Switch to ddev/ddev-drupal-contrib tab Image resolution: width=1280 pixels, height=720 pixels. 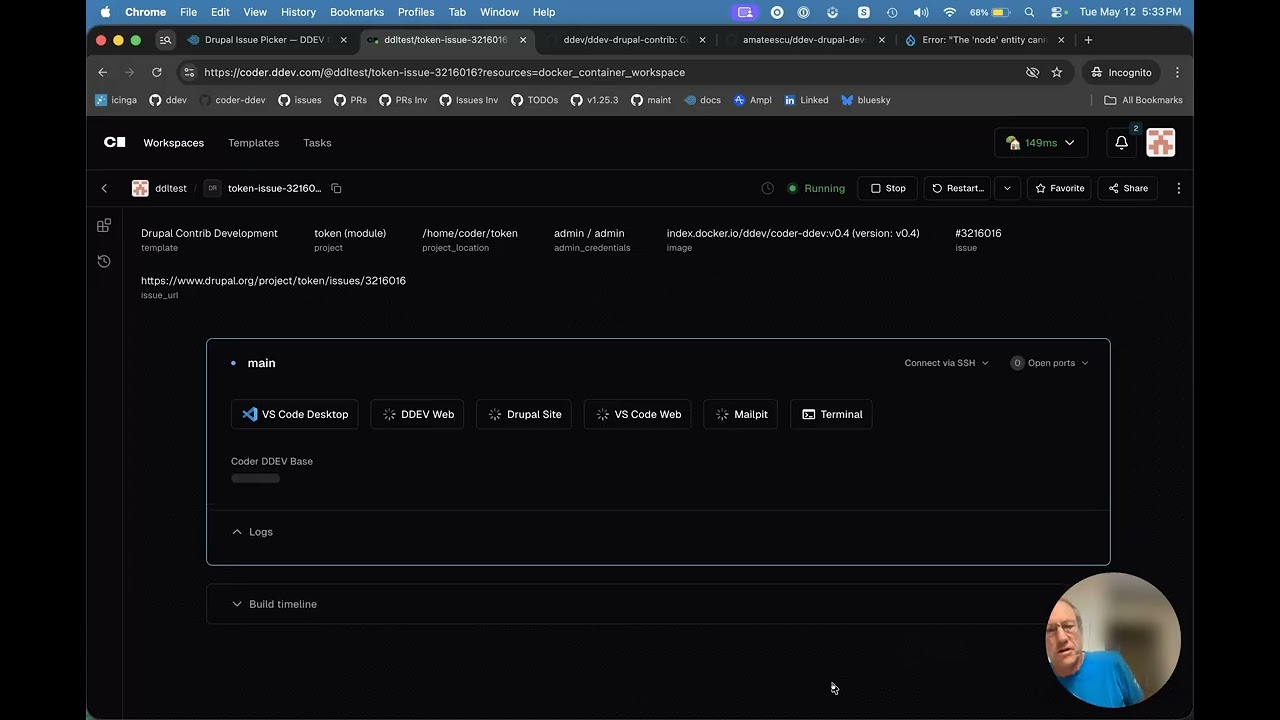(625, 40)
